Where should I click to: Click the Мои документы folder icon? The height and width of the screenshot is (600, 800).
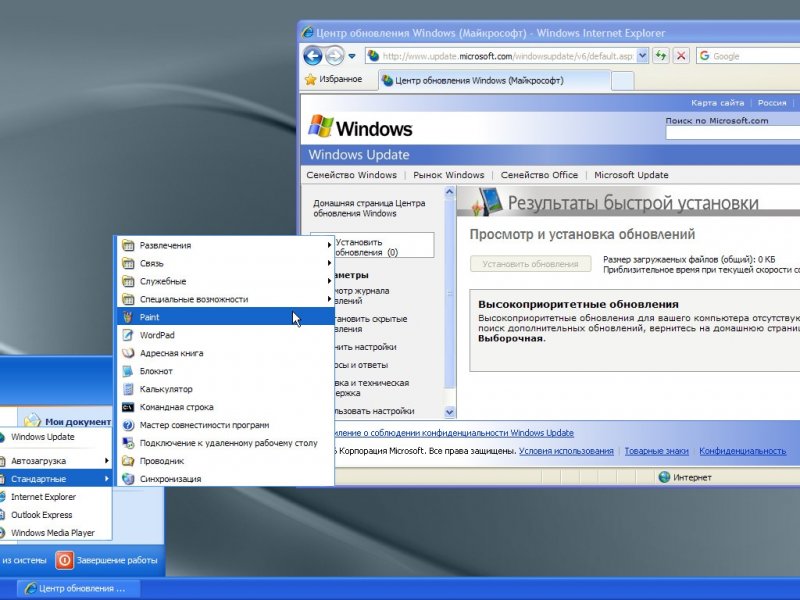coord(33,420)
